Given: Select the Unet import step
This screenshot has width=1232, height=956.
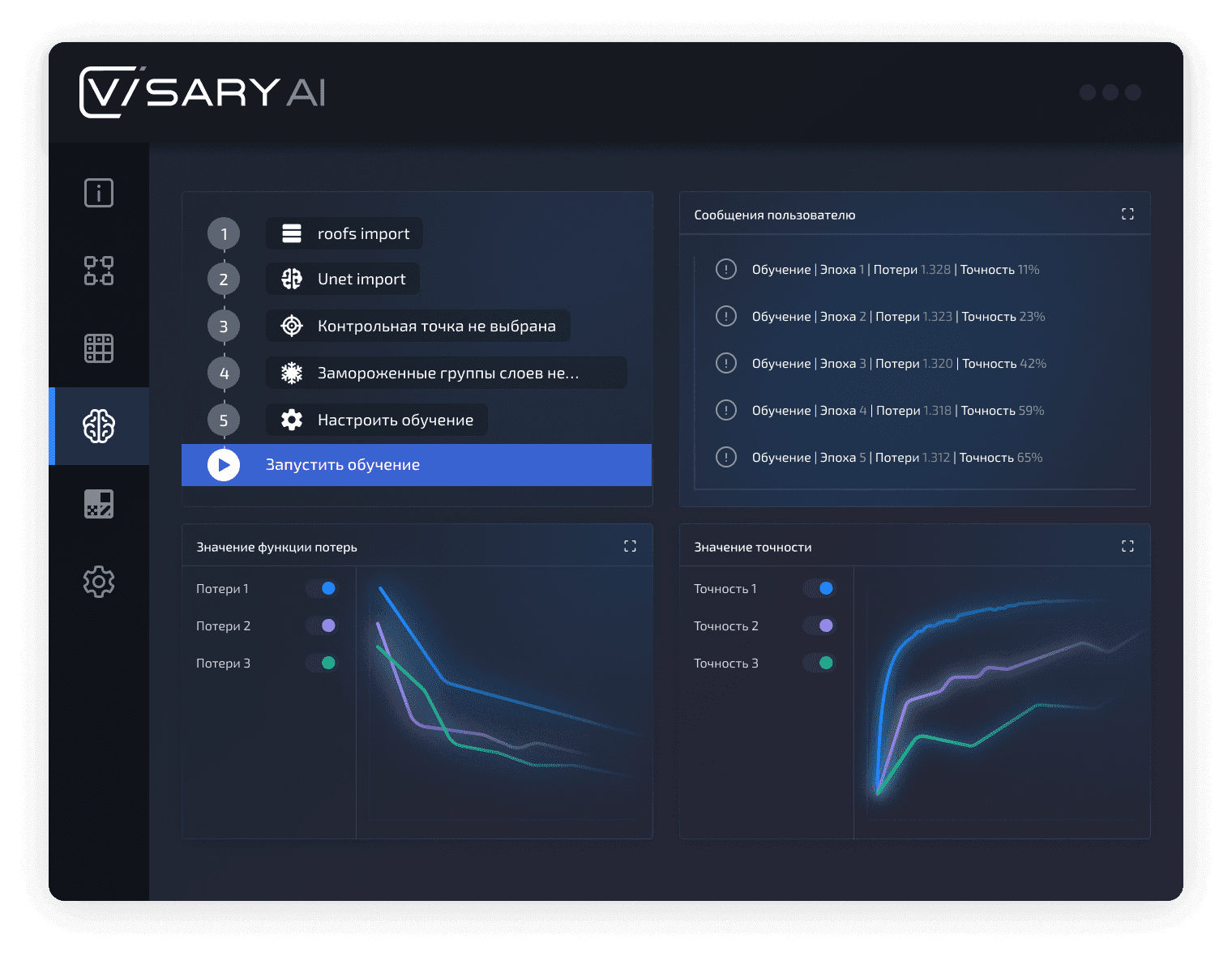Looking at the screenshot, I should 343,279.
